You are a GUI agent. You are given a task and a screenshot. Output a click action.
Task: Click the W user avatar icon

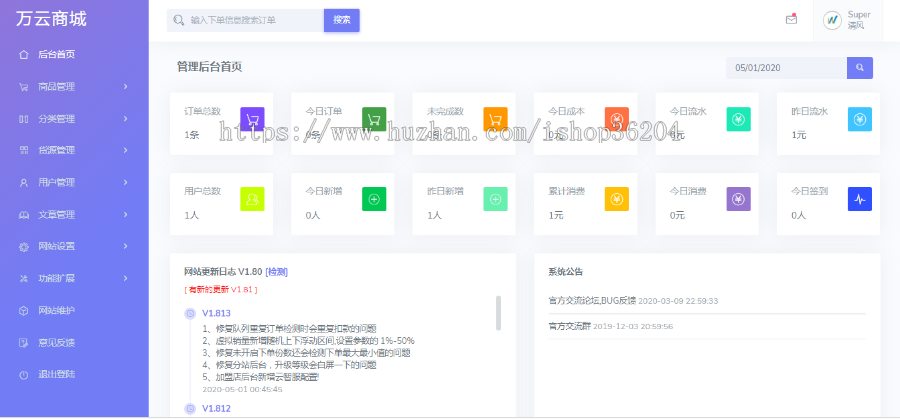832,20
